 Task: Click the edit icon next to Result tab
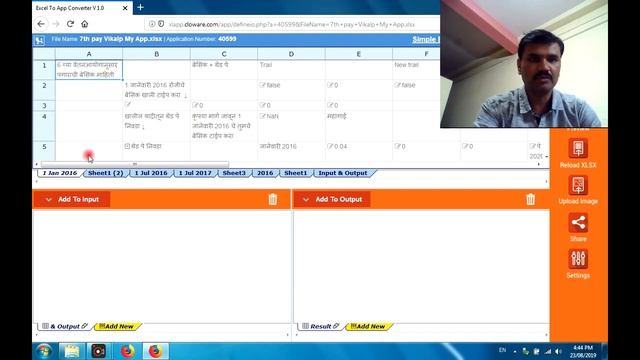[336, 326]
